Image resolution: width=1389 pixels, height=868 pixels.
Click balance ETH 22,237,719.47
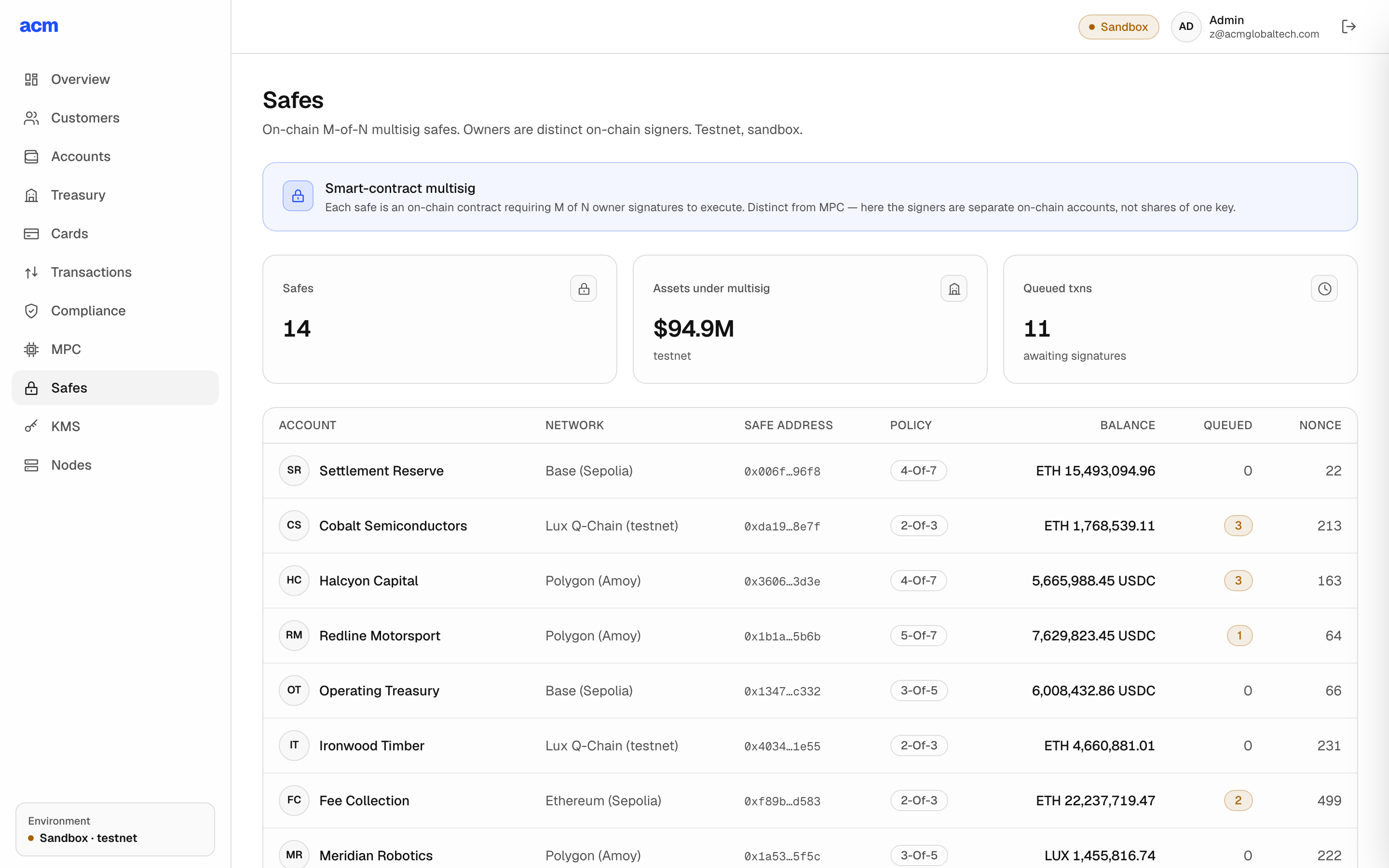click(x=1095, y=800)
